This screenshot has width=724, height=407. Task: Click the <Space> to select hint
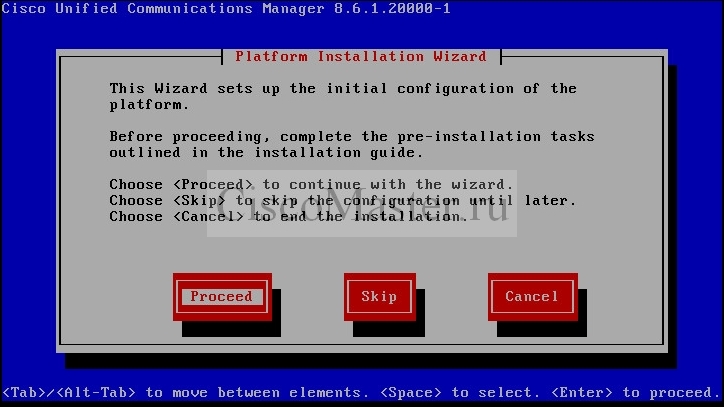[460, 393]
